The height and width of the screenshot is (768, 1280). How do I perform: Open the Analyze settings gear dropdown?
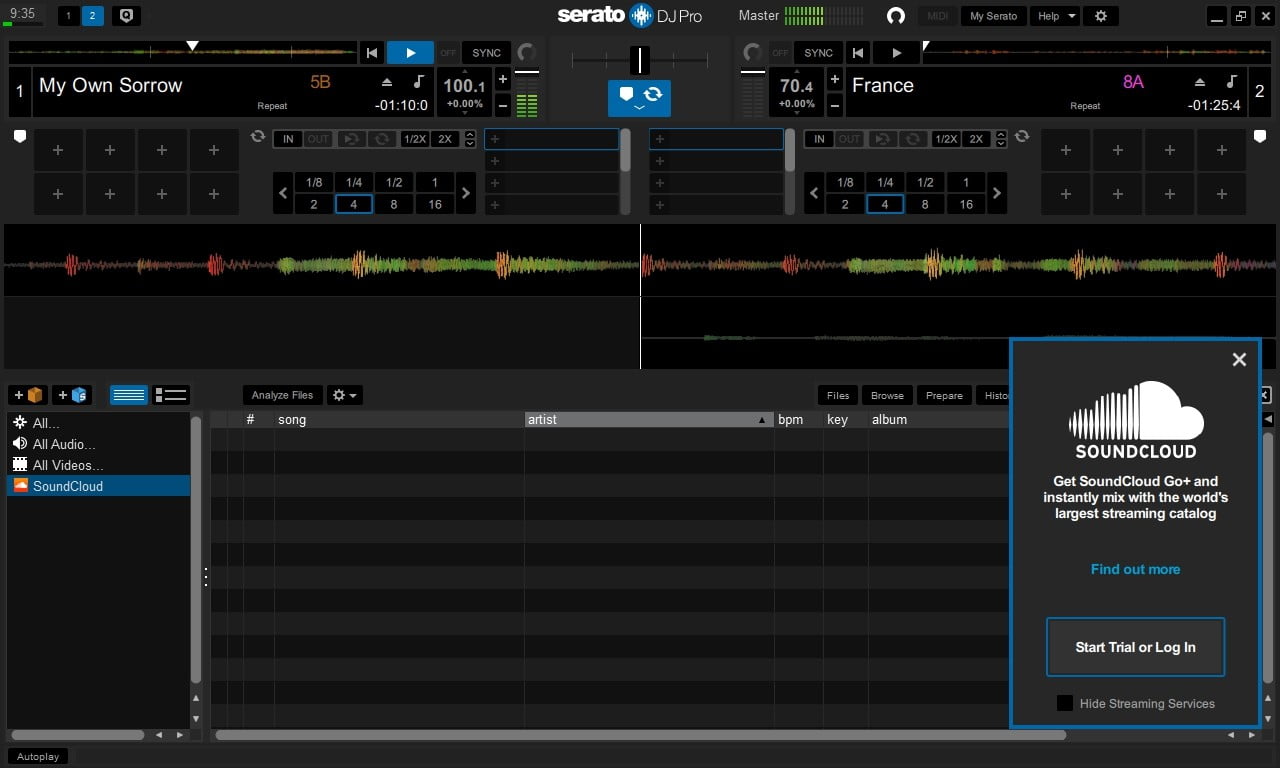point(345,395)
